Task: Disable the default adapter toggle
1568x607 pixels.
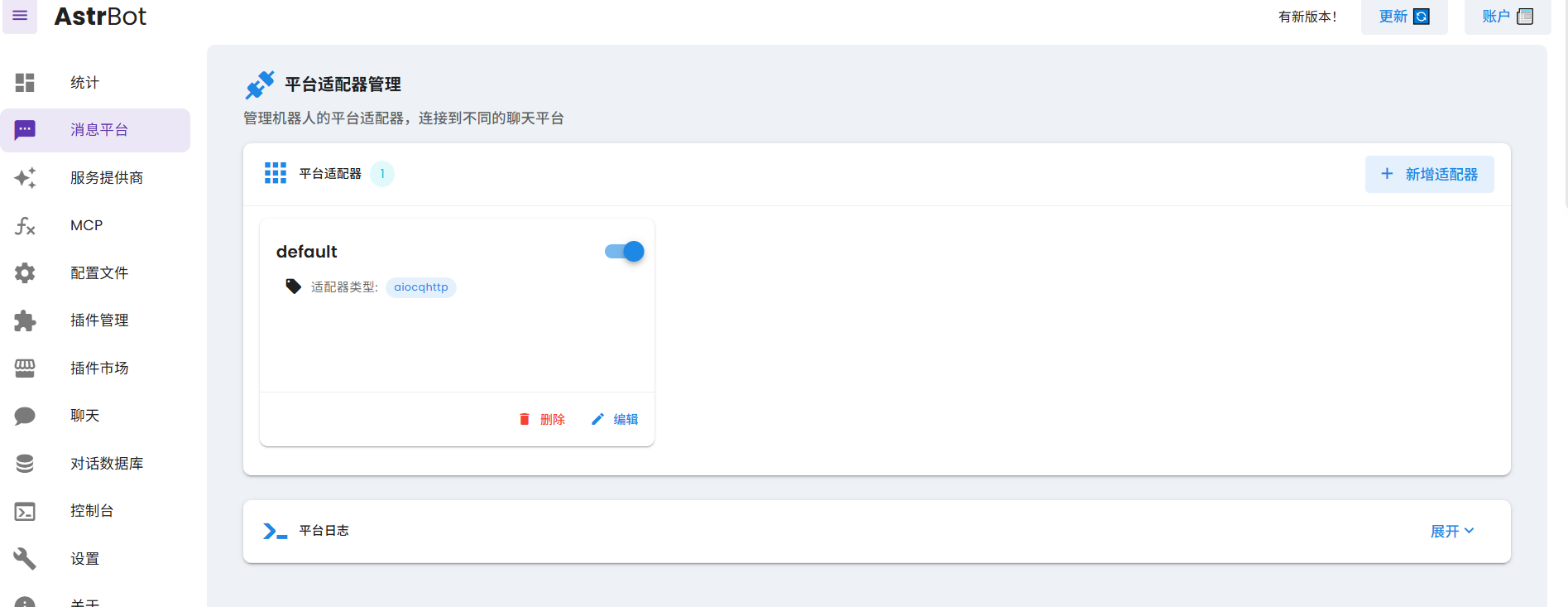Action: coord(625,252)
